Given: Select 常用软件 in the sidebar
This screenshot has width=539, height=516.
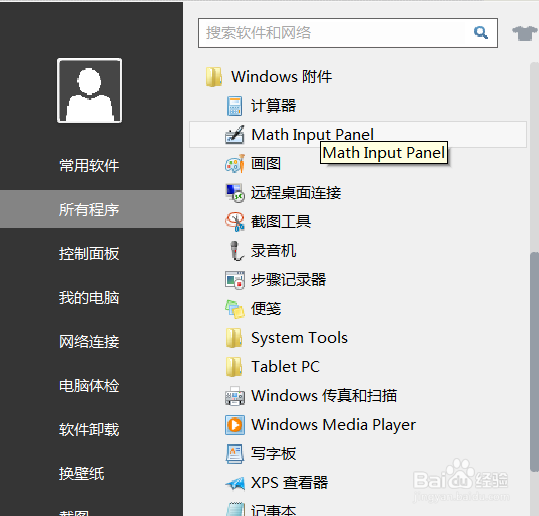Looking at the screenshot, I should pos(89,166).
